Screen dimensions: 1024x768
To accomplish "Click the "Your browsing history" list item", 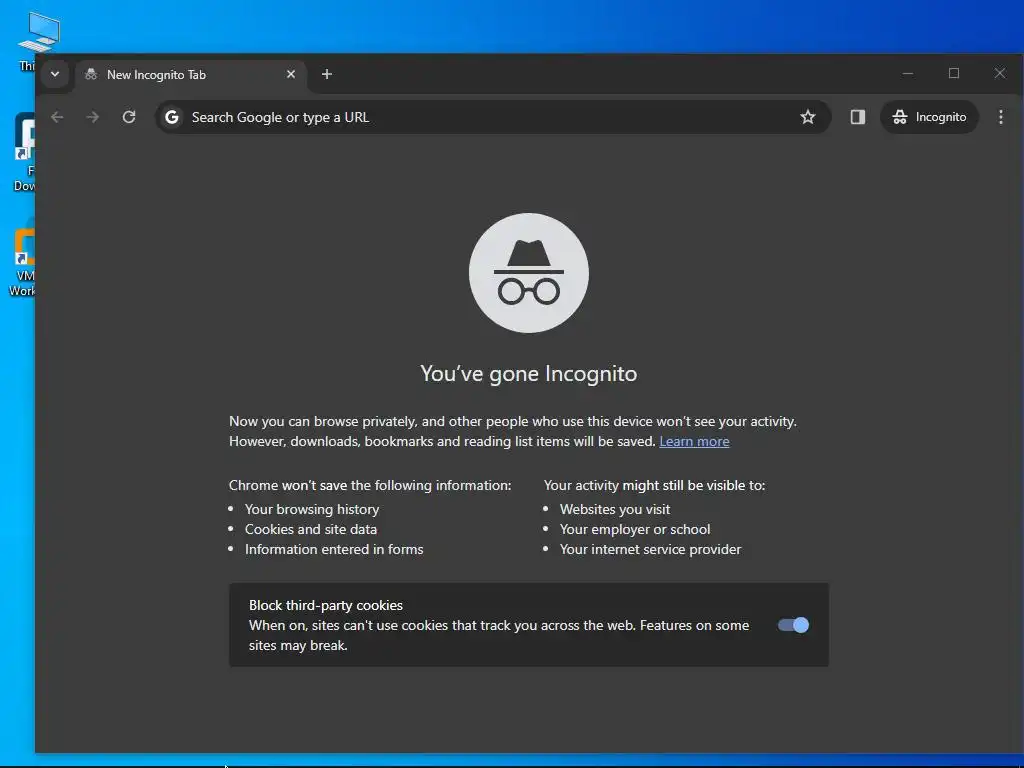I will pyautogui.click(x=312, y=509).
